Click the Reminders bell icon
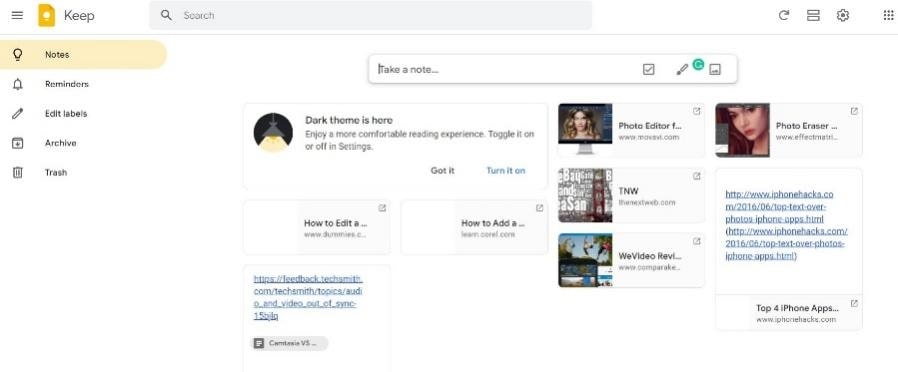The image size is (898, 372). (x=18, y=84)
